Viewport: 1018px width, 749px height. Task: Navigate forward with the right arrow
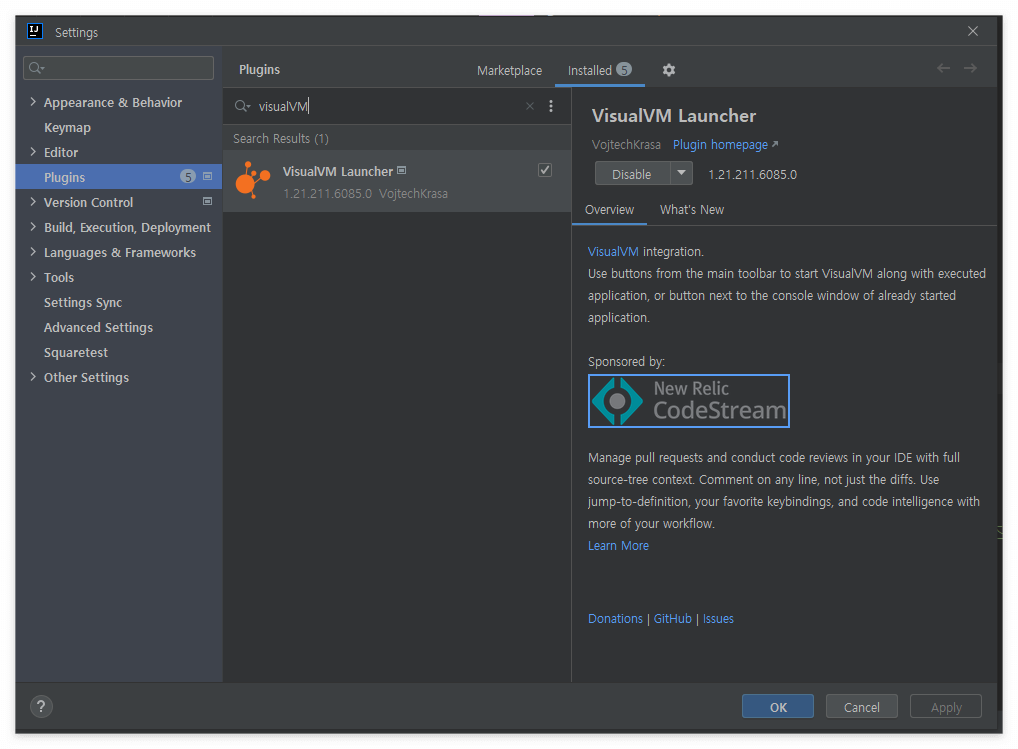point(970,68)
